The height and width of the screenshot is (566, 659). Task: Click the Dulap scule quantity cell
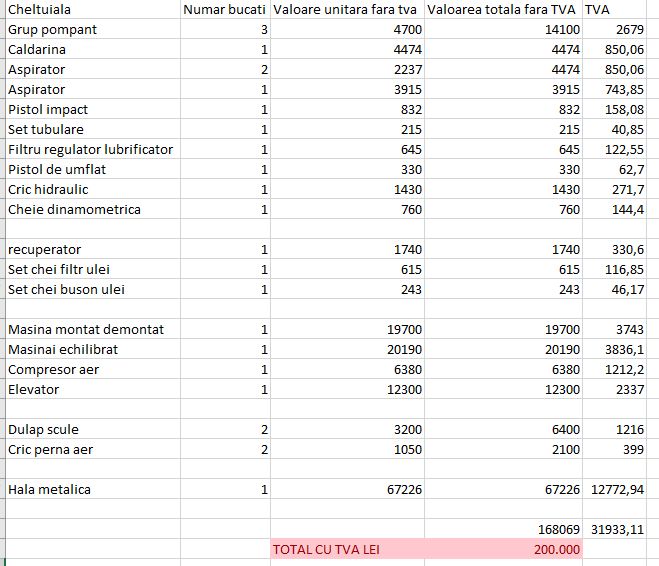click(225, 429)
